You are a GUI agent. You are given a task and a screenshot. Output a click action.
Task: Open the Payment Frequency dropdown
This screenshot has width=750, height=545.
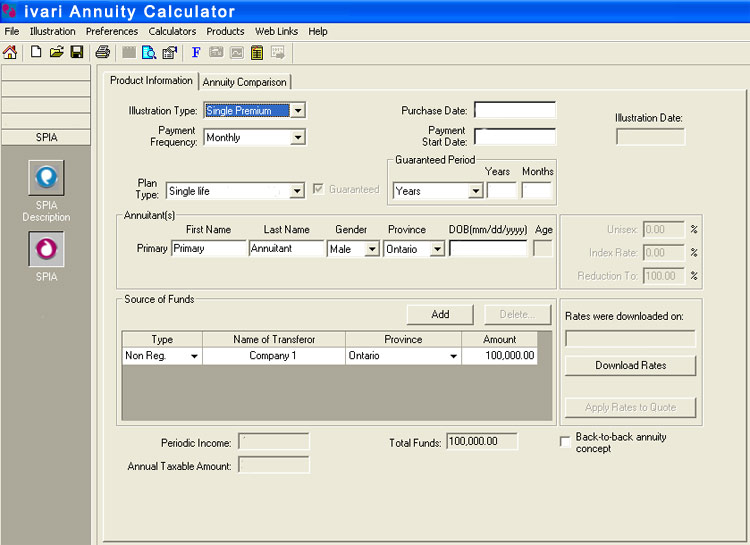[x=298, y=137]
